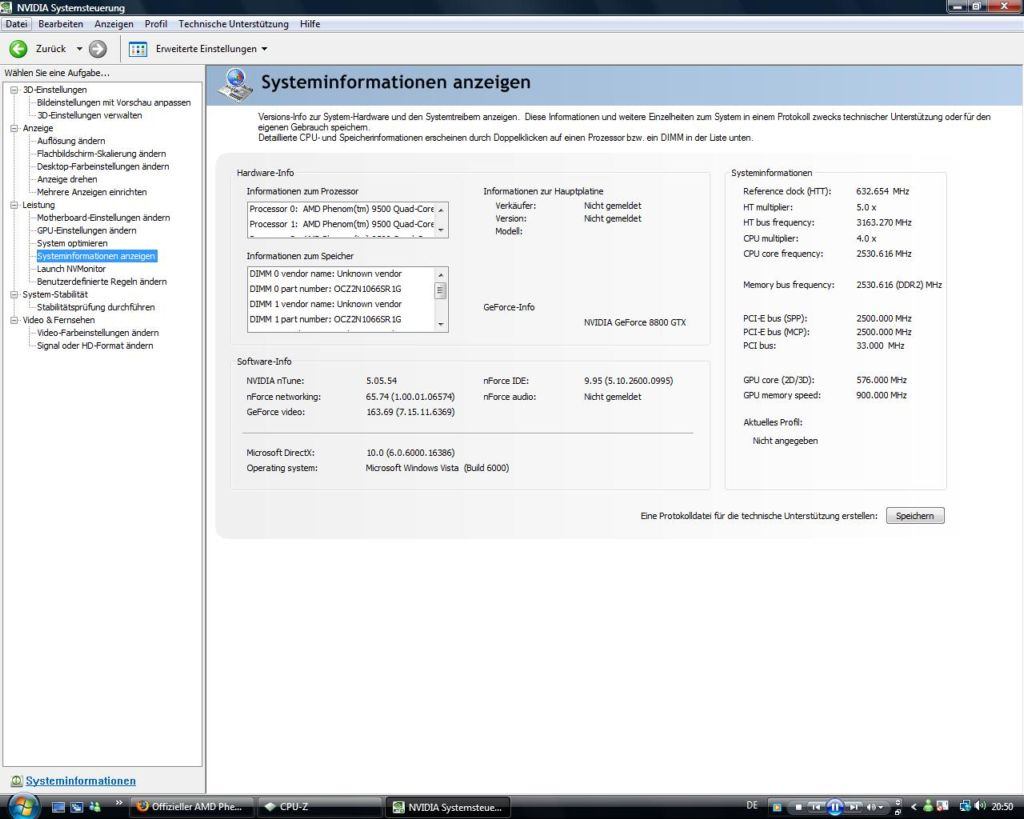This screenshot has height=819, width=1024.
Task: Select GPU-Einstellungen ändern
Action: point(86,231)
